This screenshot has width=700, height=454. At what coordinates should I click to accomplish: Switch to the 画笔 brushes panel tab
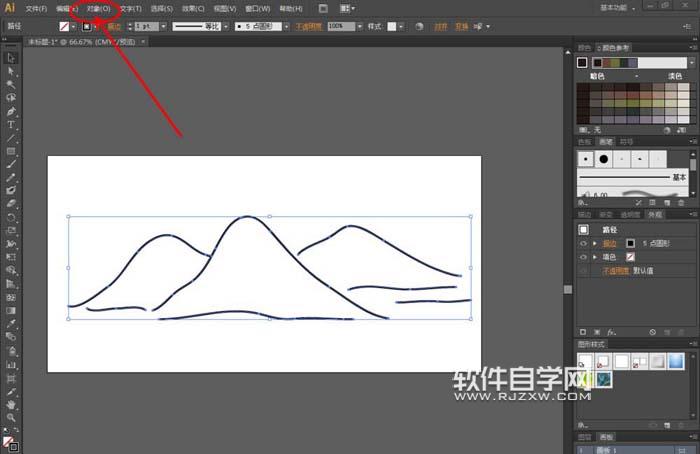pyautogui.click(x=606, y=142)
